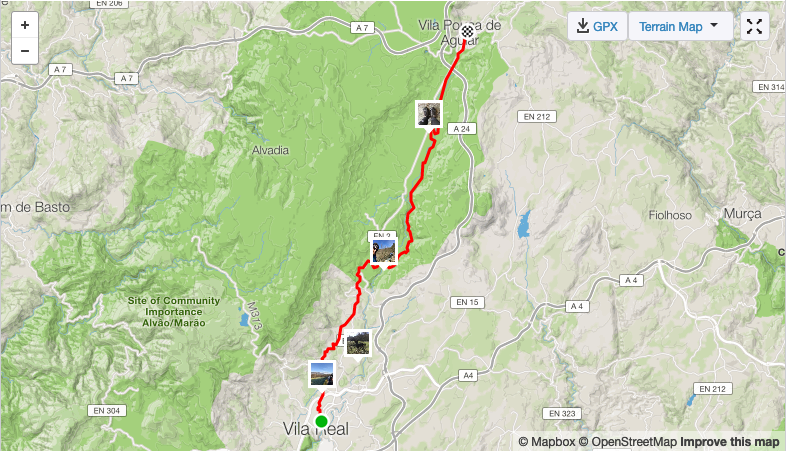Open the Terrain Map style dropdown

pos(680,26)
